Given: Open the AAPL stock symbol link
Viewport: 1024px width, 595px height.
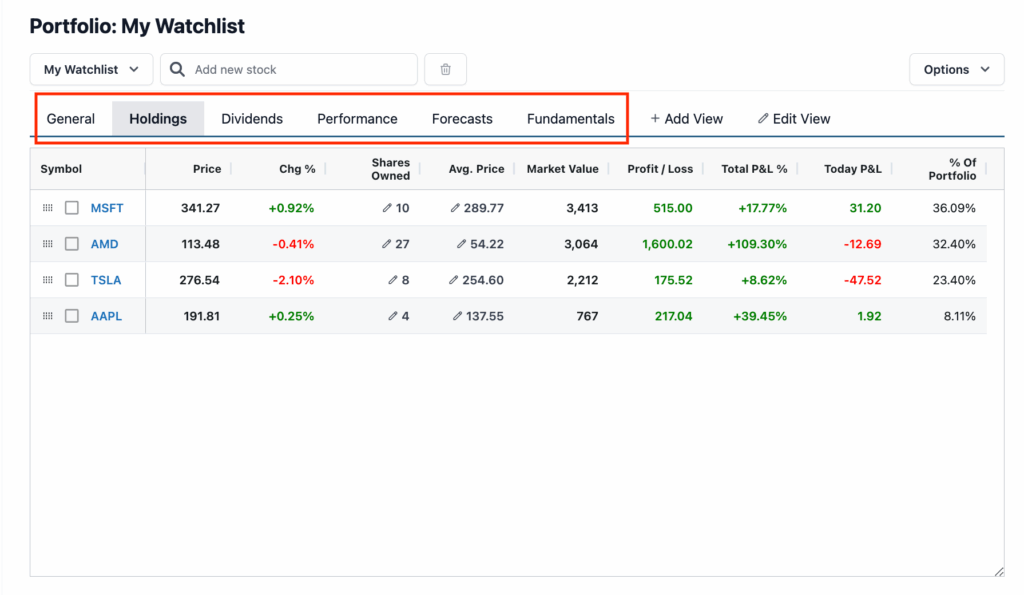Looking at the screenshot, I should click(106, 316).
